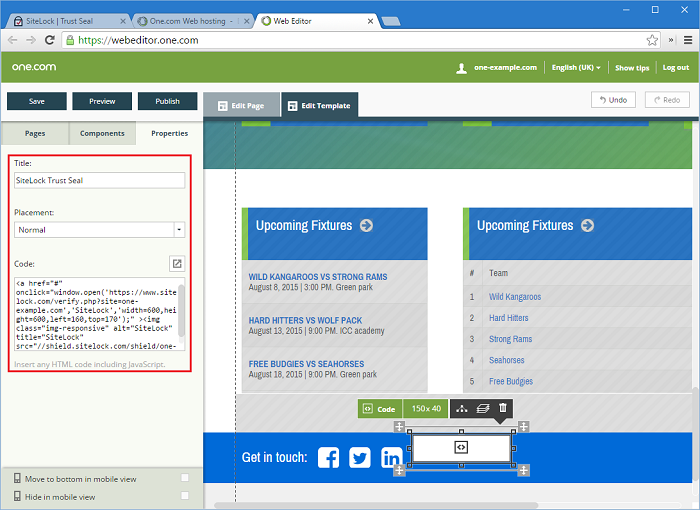This screenshot has width=700, height=510.
Task: Click the LinkedIn icon in footer
Action: pyautogui.click(x=392, y=458)
